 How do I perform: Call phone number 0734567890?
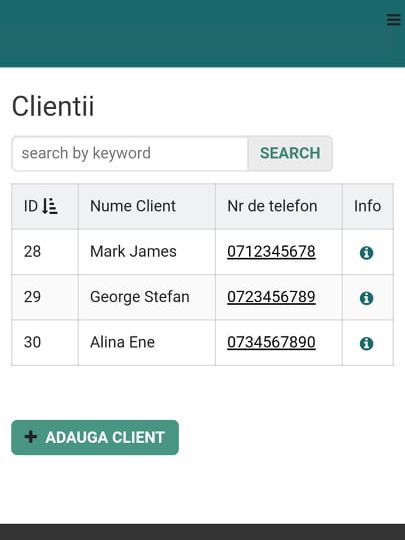271,343
